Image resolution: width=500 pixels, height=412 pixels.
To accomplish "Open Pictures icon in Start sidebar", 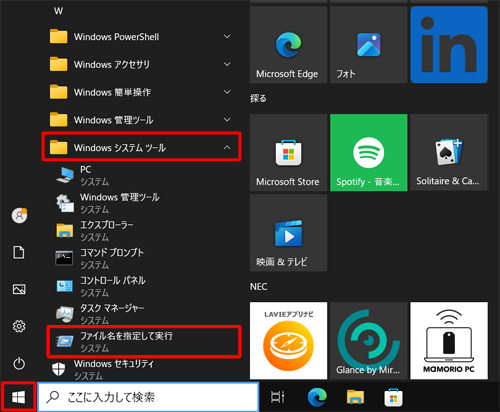I will 19,289.
